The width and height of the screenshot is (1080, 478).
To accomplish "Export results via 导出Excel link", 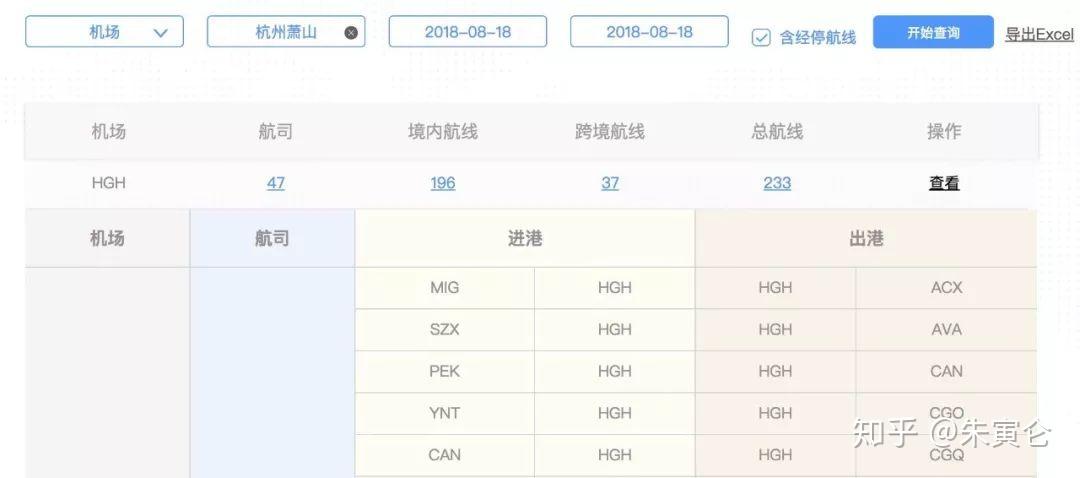I will point(1039,34).
